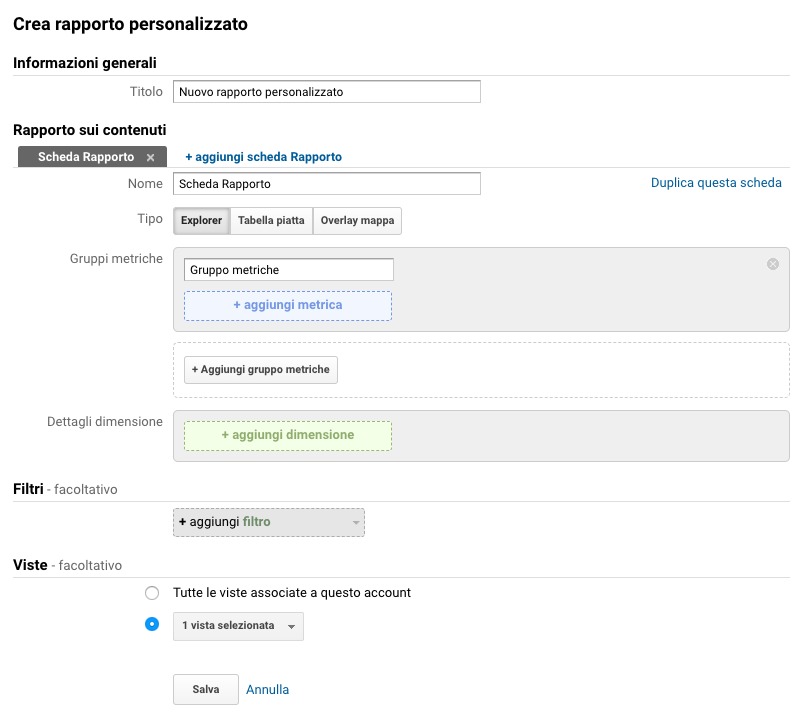
Task: Switch type to Tabella piatta
Action: click(271, 221)
